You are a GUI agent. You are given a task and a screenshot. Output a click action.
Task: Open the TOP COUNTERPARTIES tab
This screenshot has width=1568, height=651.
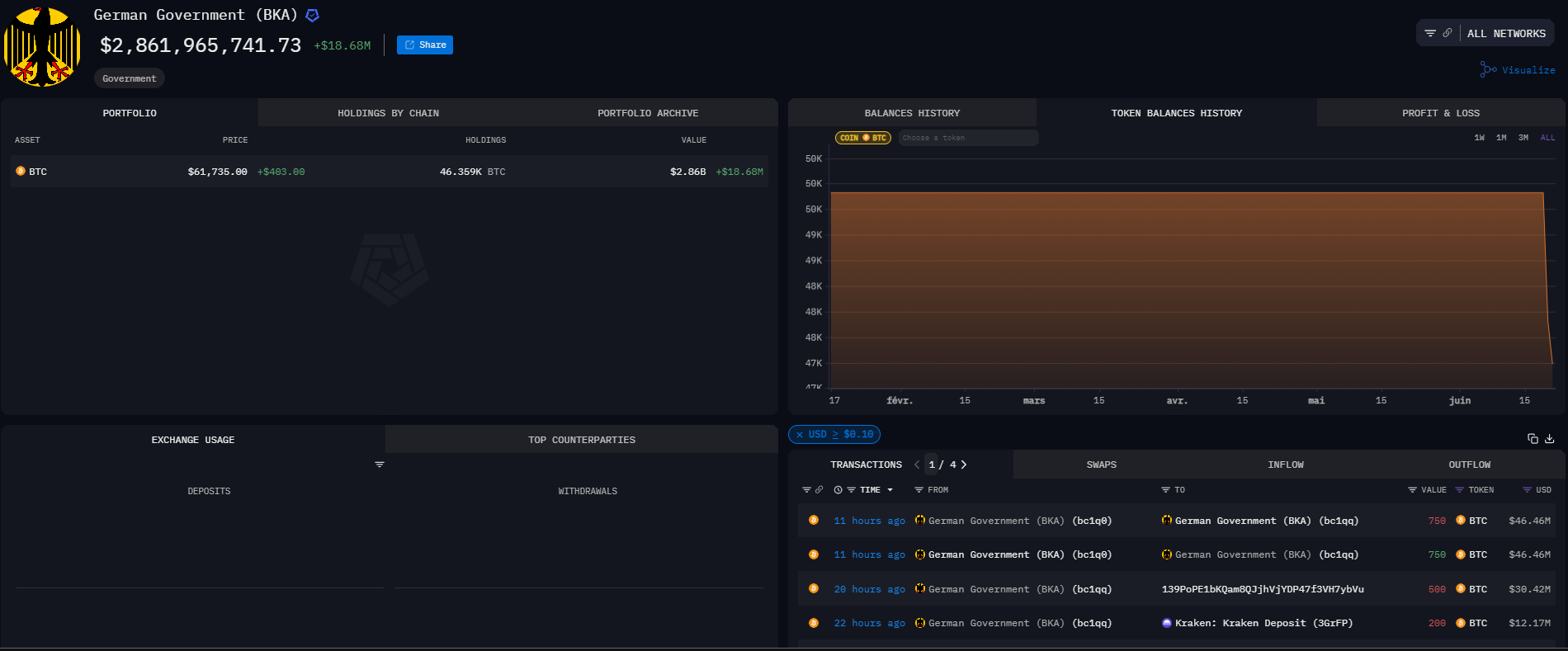[x=582, y=440]
